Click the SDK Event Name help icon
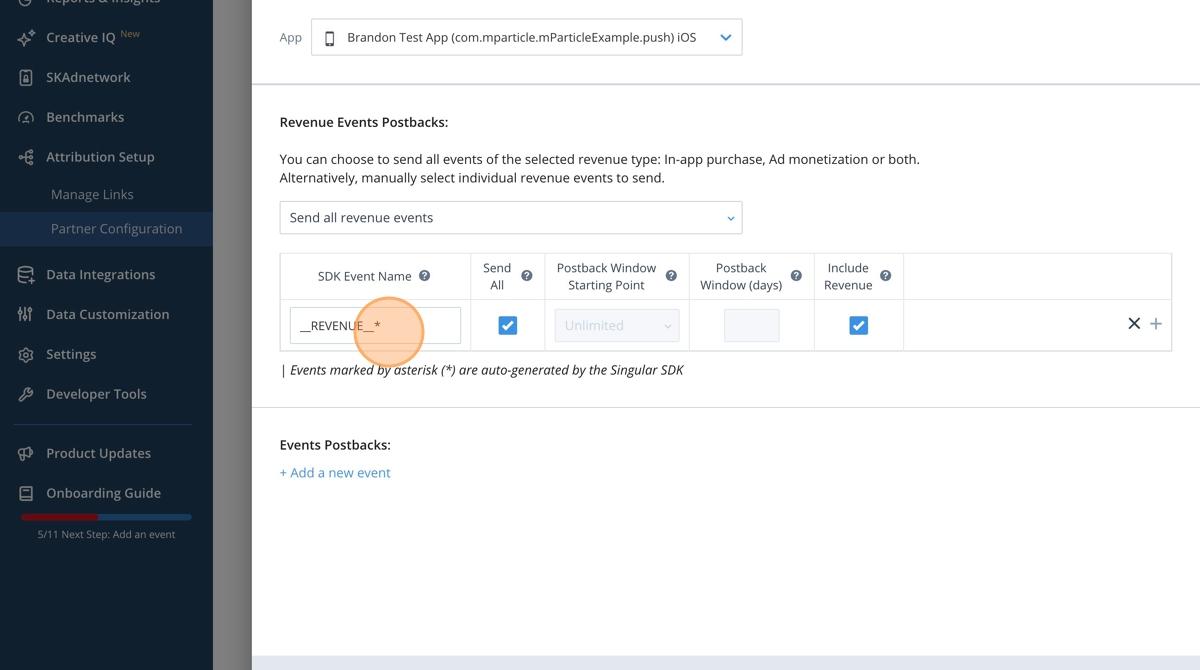Viewport: 1200px width, 670px height. [x=424, y=275]
